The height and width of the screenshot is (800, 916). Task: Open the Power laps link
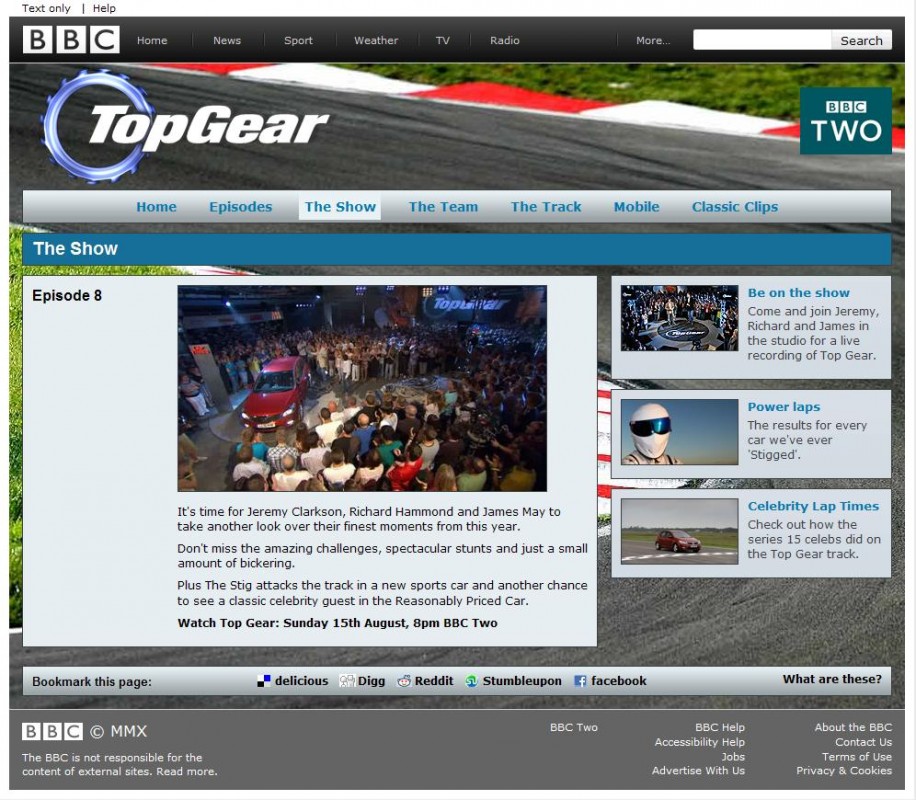(783, 407)
